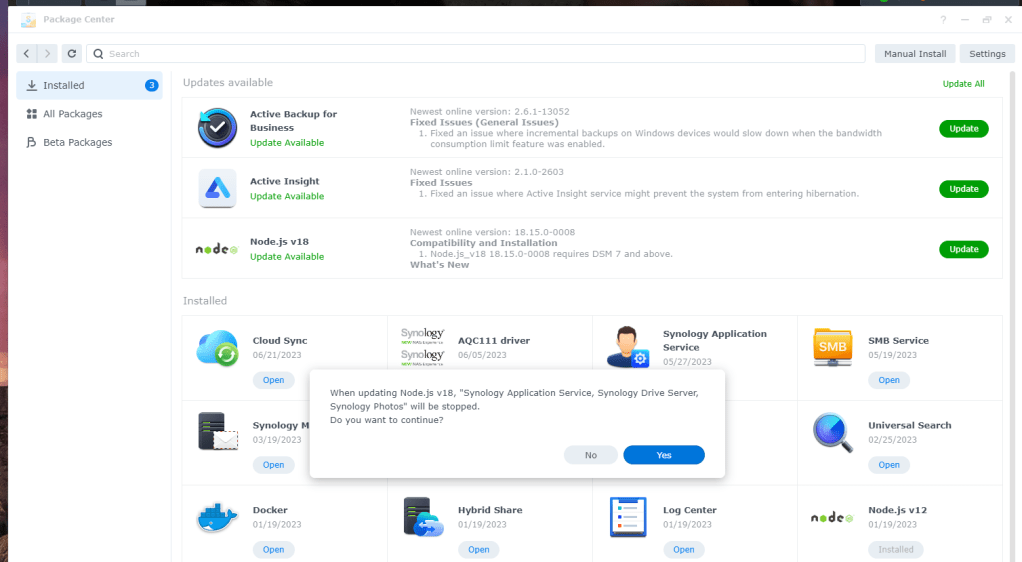This screenshot has width=1022, height=562.
Task: Open Manual Install
Action: pyautogui.click(x=915, y=53)
